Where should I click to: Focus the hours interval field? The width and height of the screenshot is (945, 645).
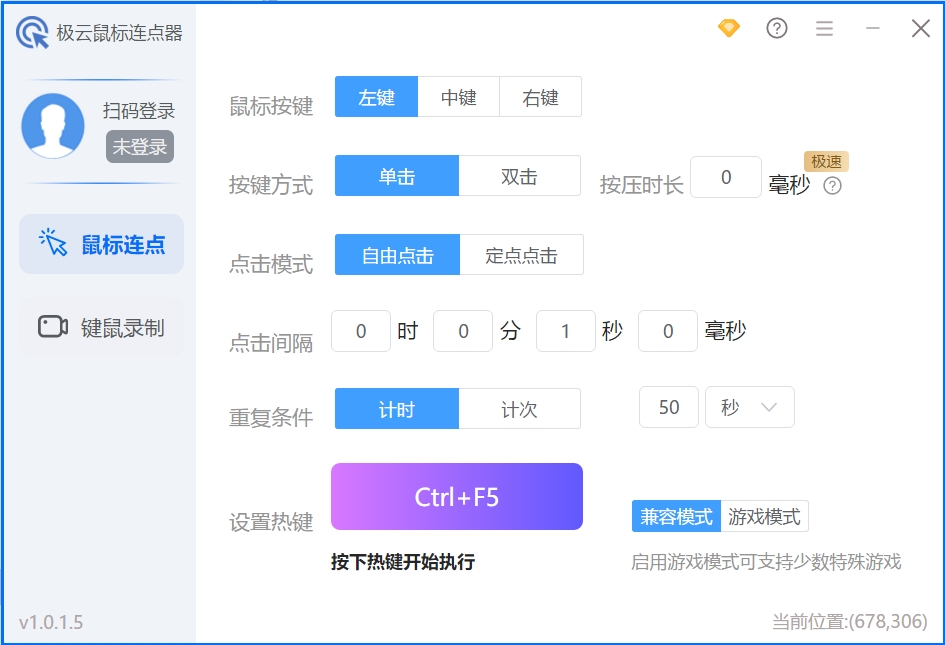(361, 331)
